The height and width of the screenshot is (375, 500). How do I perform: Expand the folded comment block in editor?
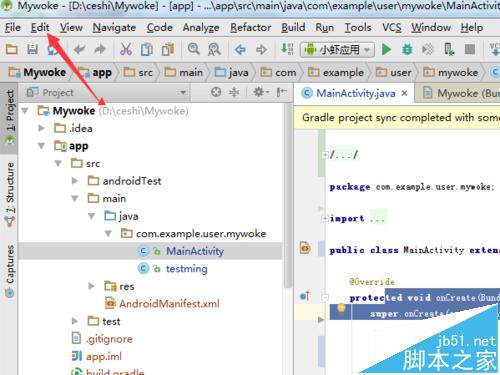coord(325,155)
